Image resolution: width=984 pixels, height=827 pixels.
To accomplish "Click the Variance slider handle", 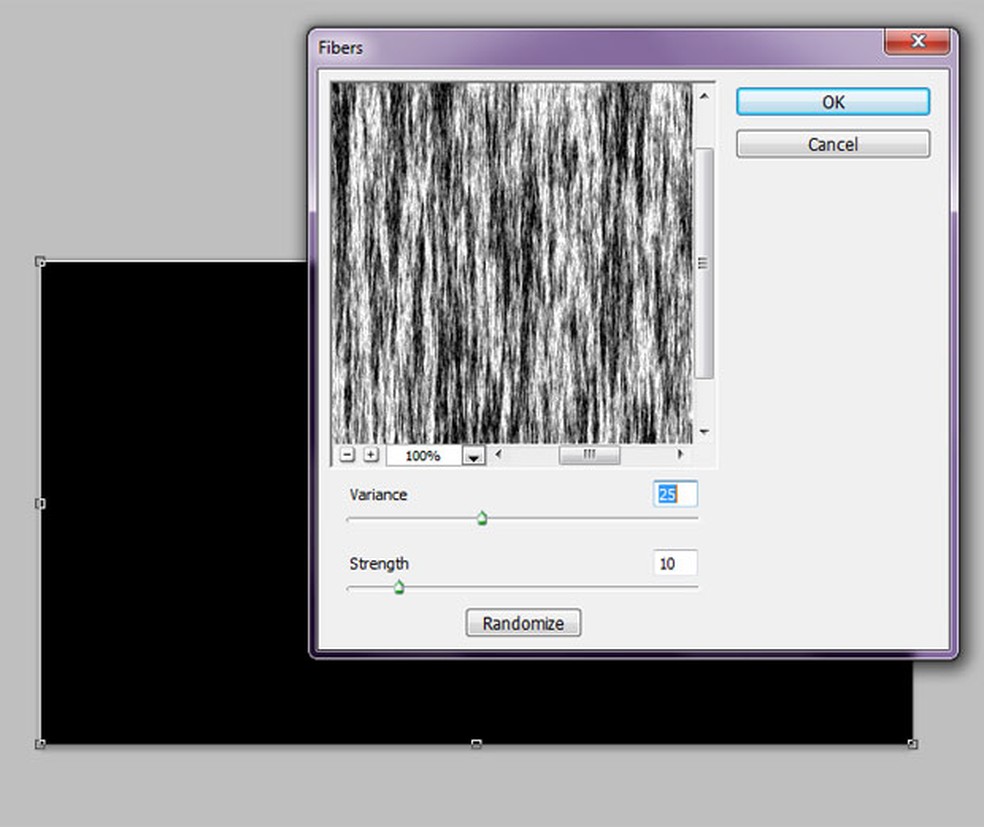I will click(482, 518).
